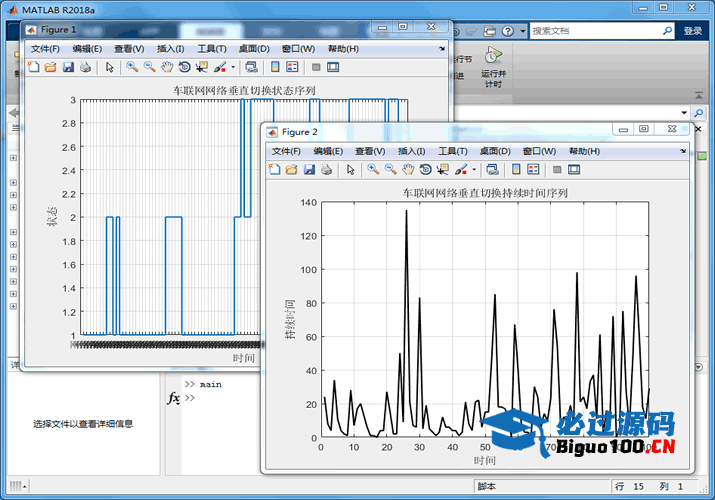Insert Legend icon in Figure 1 toolbar

[x=292, y=67]
